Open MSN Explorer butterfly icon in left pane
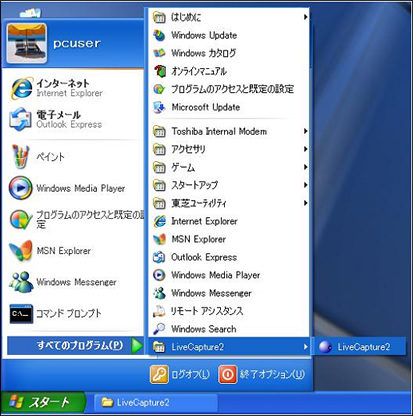 pos(21,251)
